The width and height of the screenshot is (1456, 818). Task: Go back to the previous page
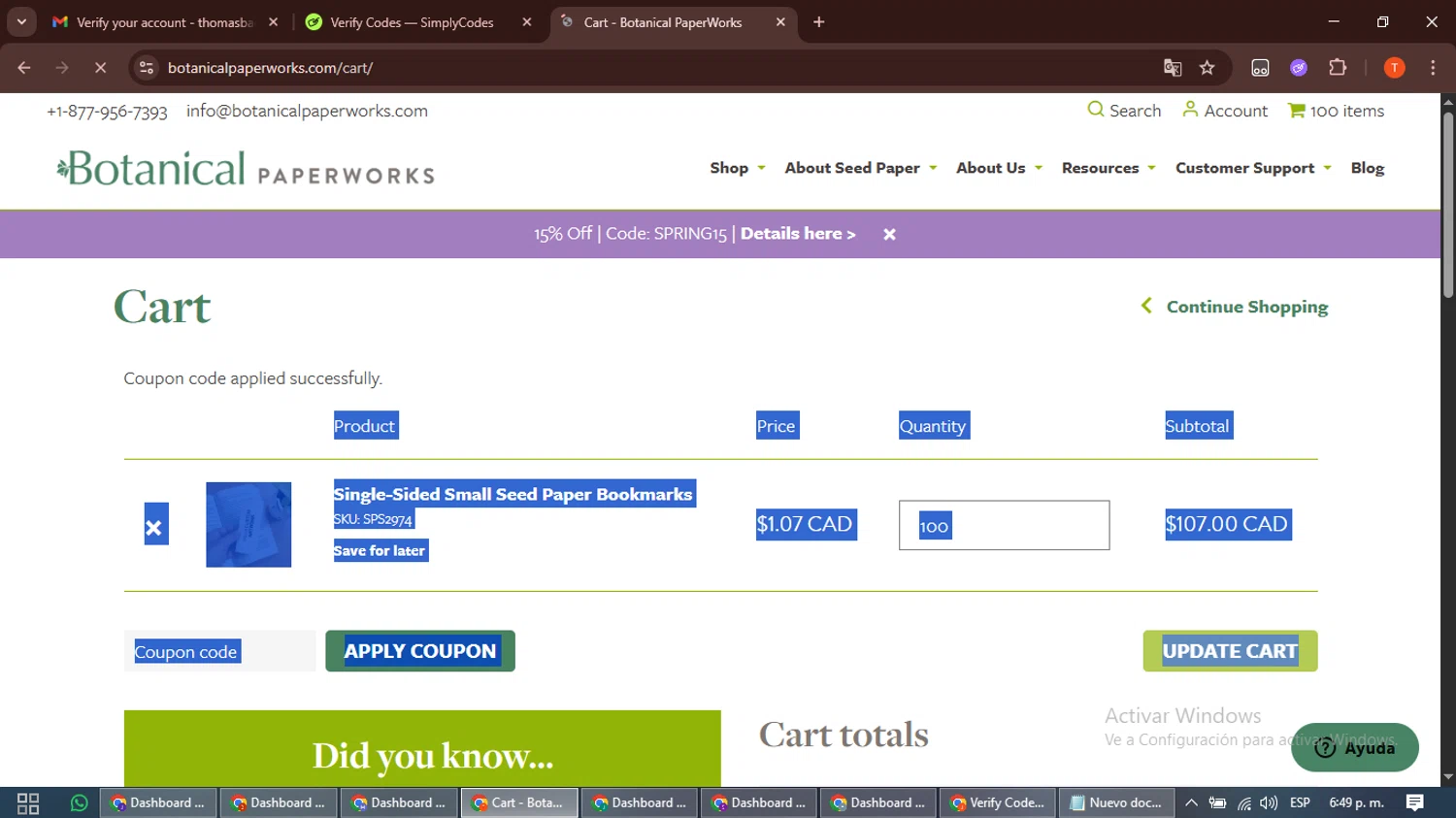(24, 68)
